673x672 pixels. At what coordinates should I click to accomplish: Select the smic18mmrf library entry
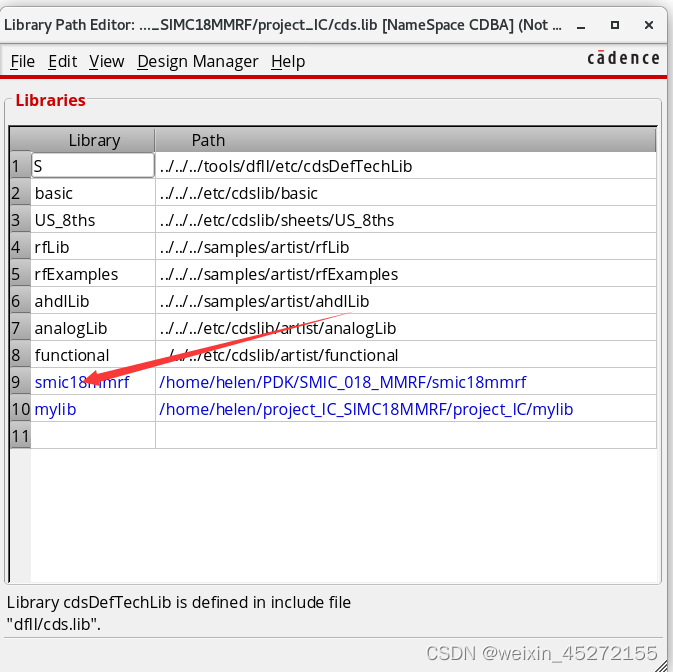82,382
